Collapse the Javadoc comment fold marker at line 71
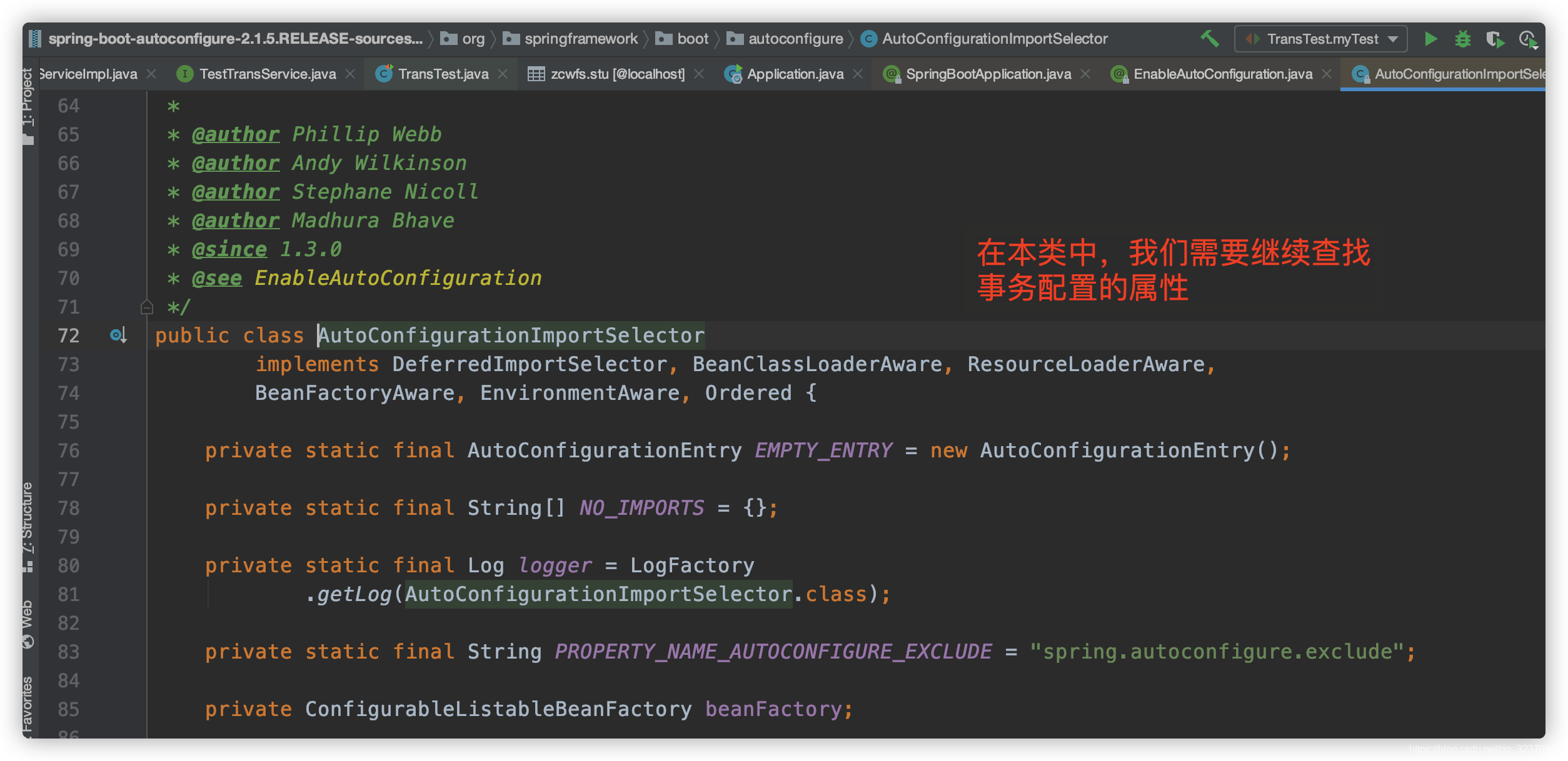 [147, 307]
